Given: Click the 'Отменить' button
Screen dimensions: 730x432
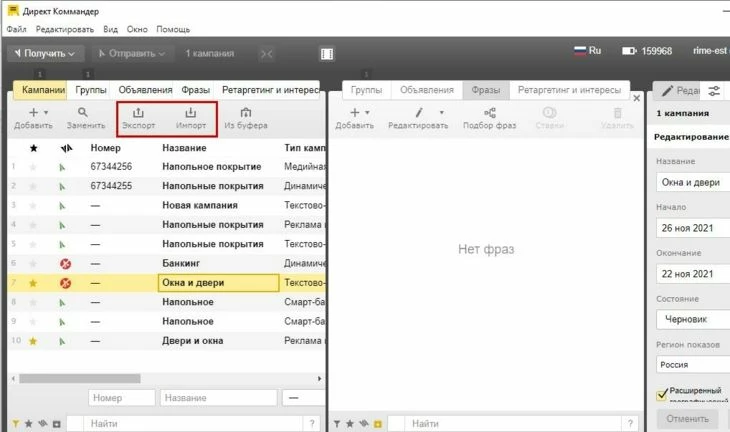Looking at the screenshot, I should 687,418.
